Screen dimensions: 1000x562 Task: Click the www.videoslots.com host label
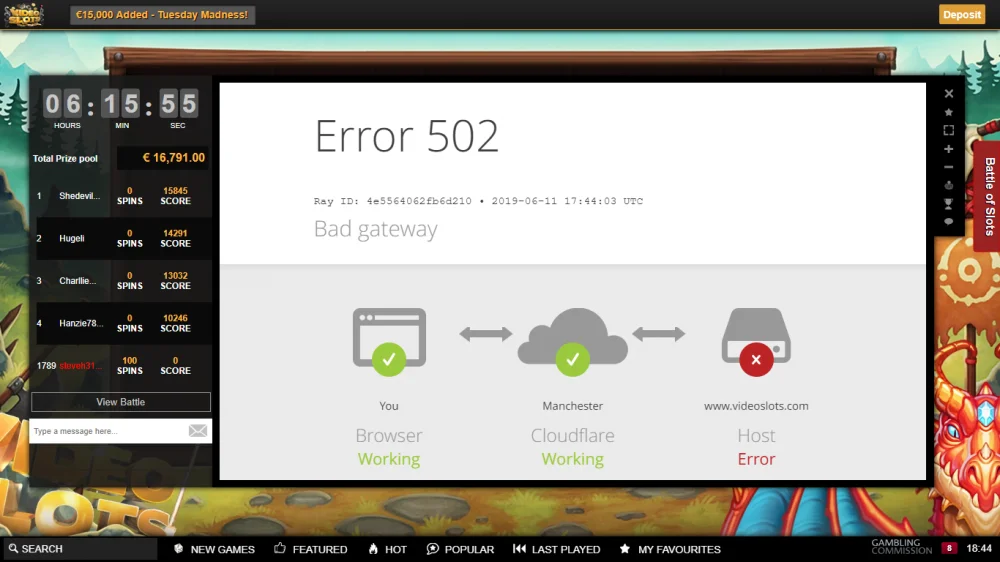(x=756, y=406)
